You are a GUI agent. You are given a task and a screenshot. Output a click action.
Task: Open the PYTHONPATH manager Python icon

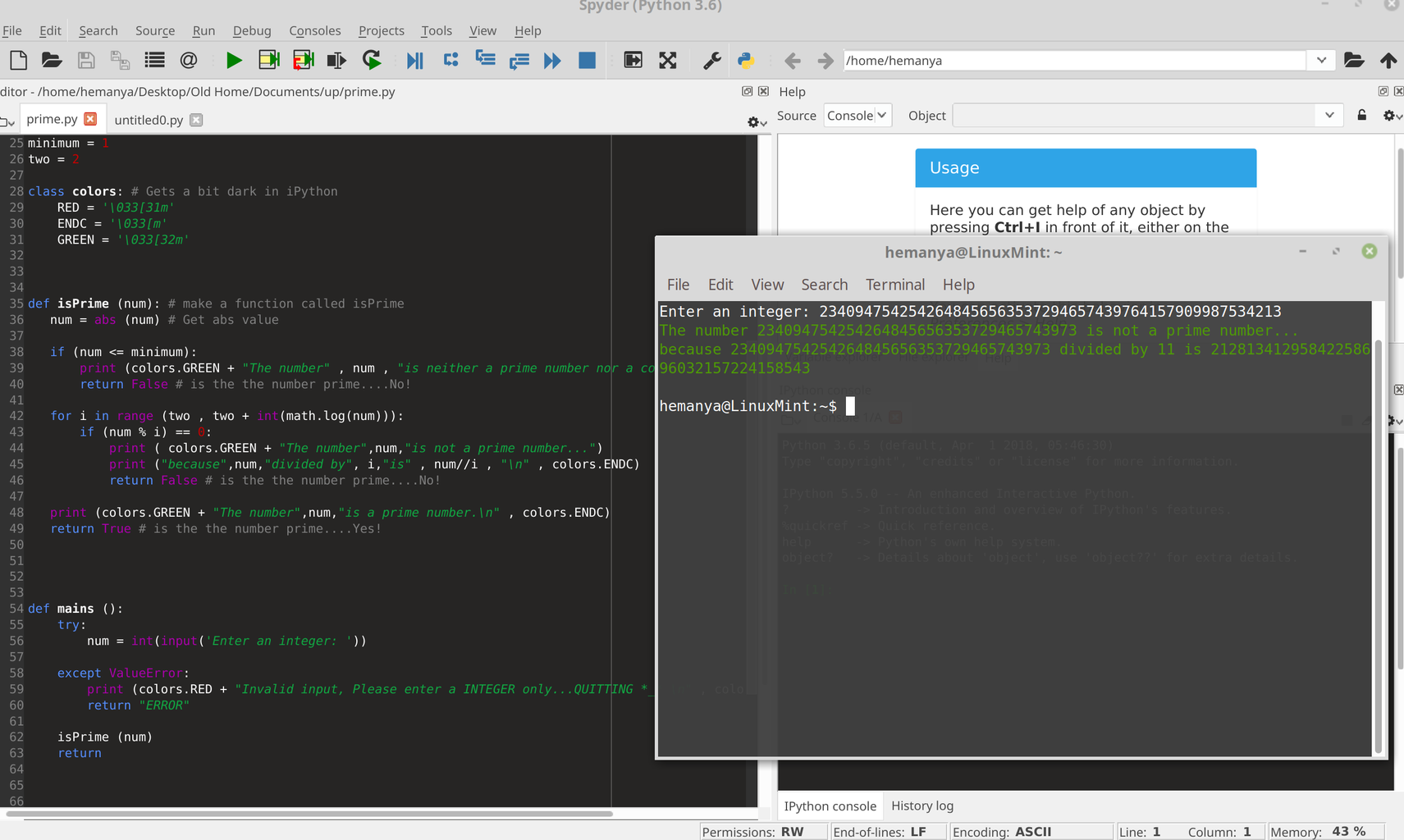(746, 60)
